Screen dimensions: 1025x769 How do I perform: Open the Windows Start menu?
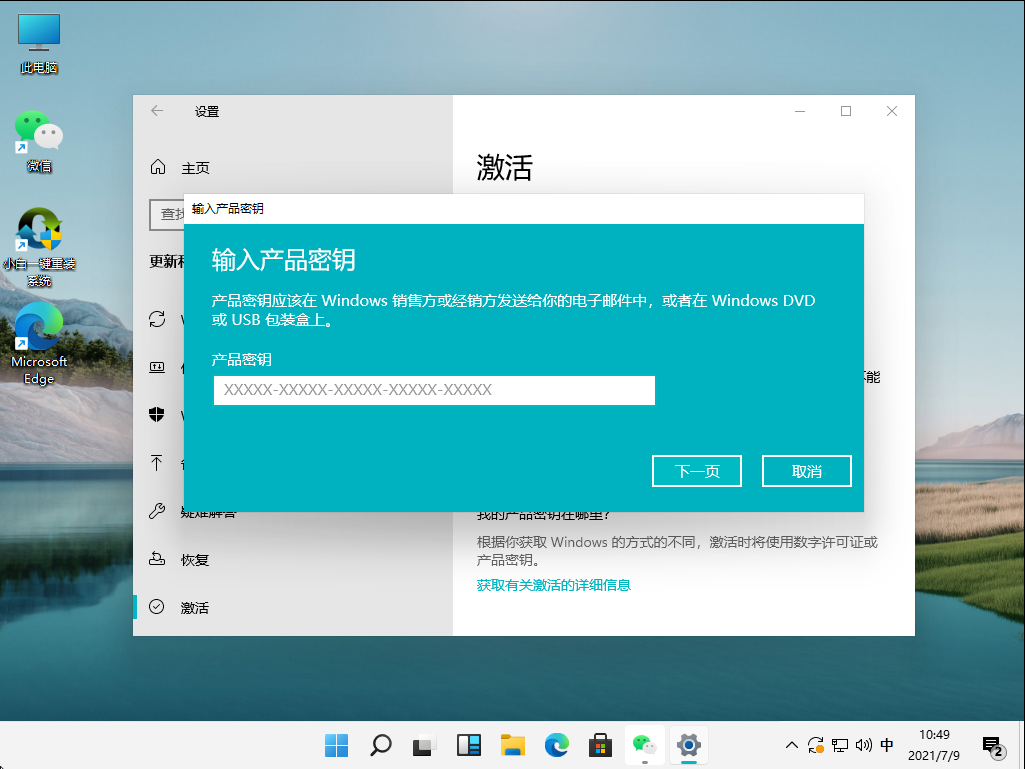tap(336, 745)
